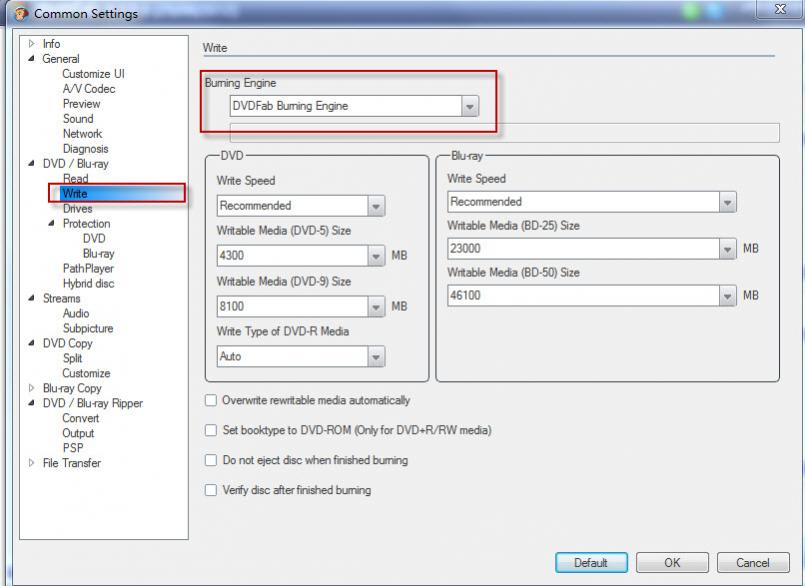Click the Default button

(591, 562)
